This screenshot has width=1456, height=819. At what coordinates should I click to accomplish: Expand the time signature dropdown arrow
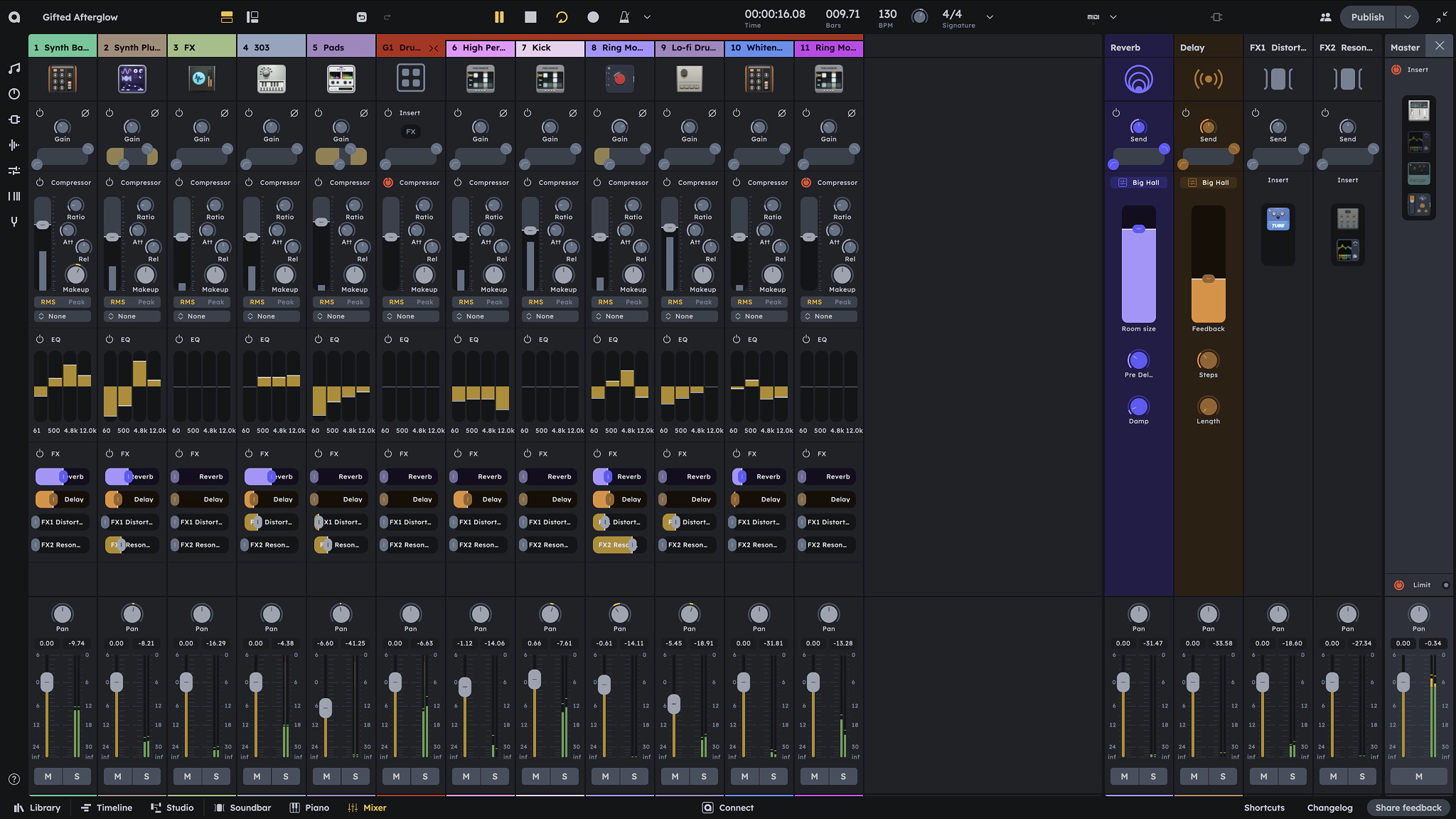coord(990,17)
